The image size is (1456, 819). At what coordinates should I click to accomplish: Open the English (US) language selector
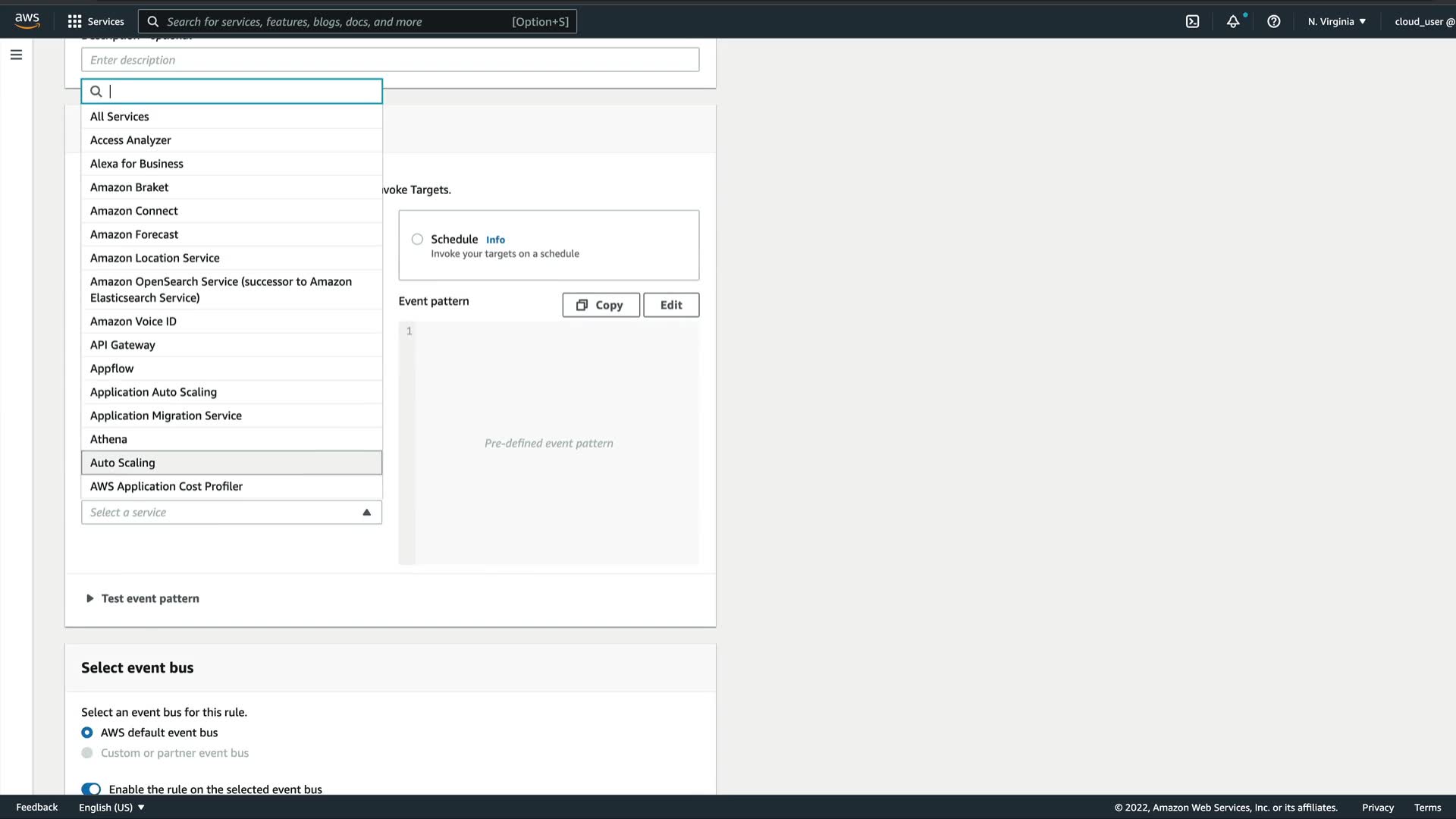111,807
